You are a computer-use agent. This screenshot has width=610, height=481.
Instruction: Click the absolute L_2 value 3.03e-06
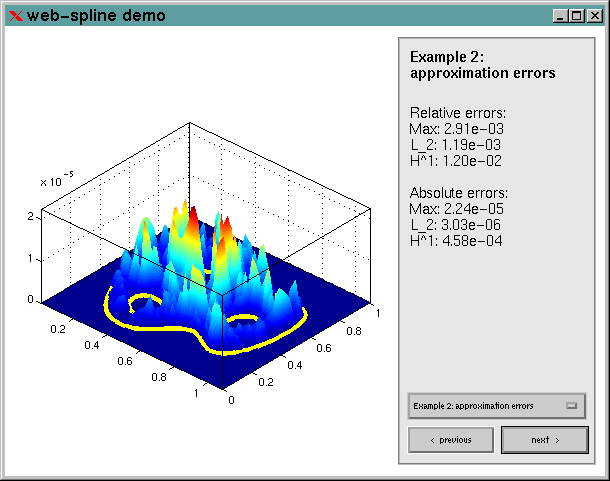pos(462,224)
